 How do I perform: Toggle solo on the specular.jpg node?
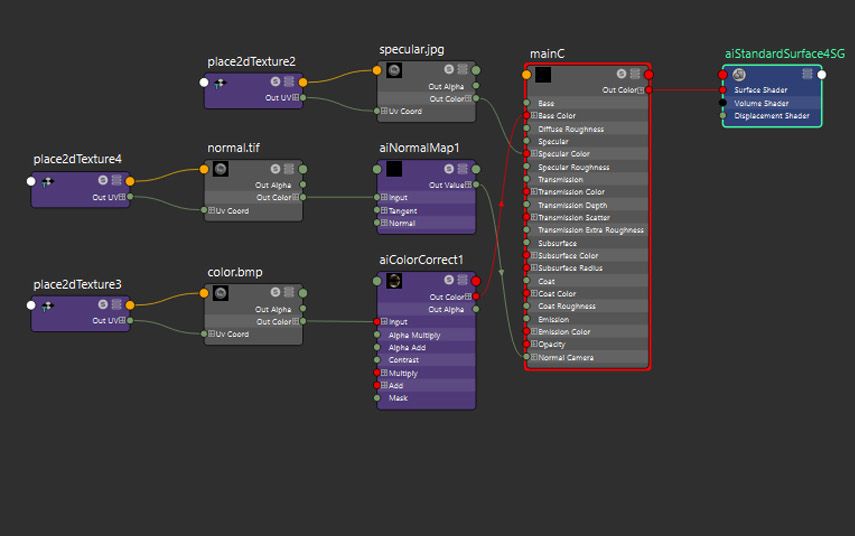pos(448,70)
